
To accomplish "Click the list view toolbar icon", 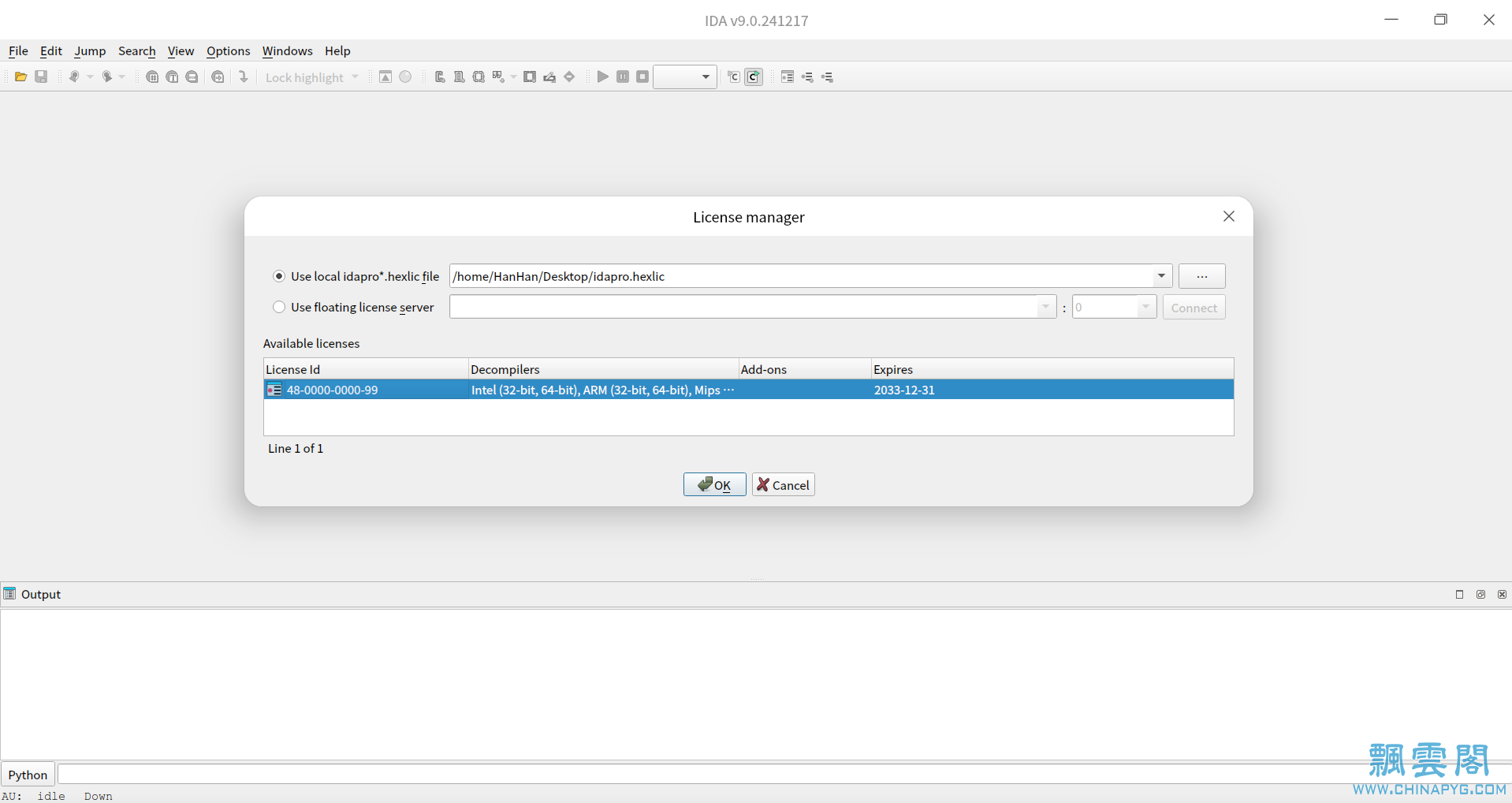I will (788, 77).
